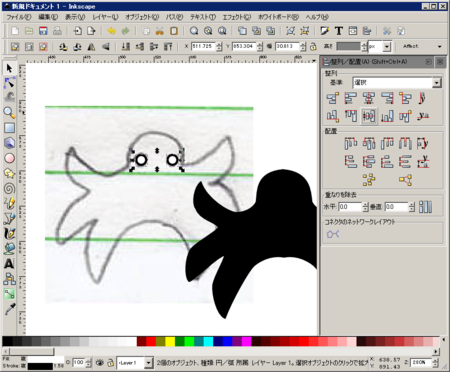The width and height of the screenshot is (450, 372).
Task: Center objects on vertical axis
Action: (x=369, y=98)
